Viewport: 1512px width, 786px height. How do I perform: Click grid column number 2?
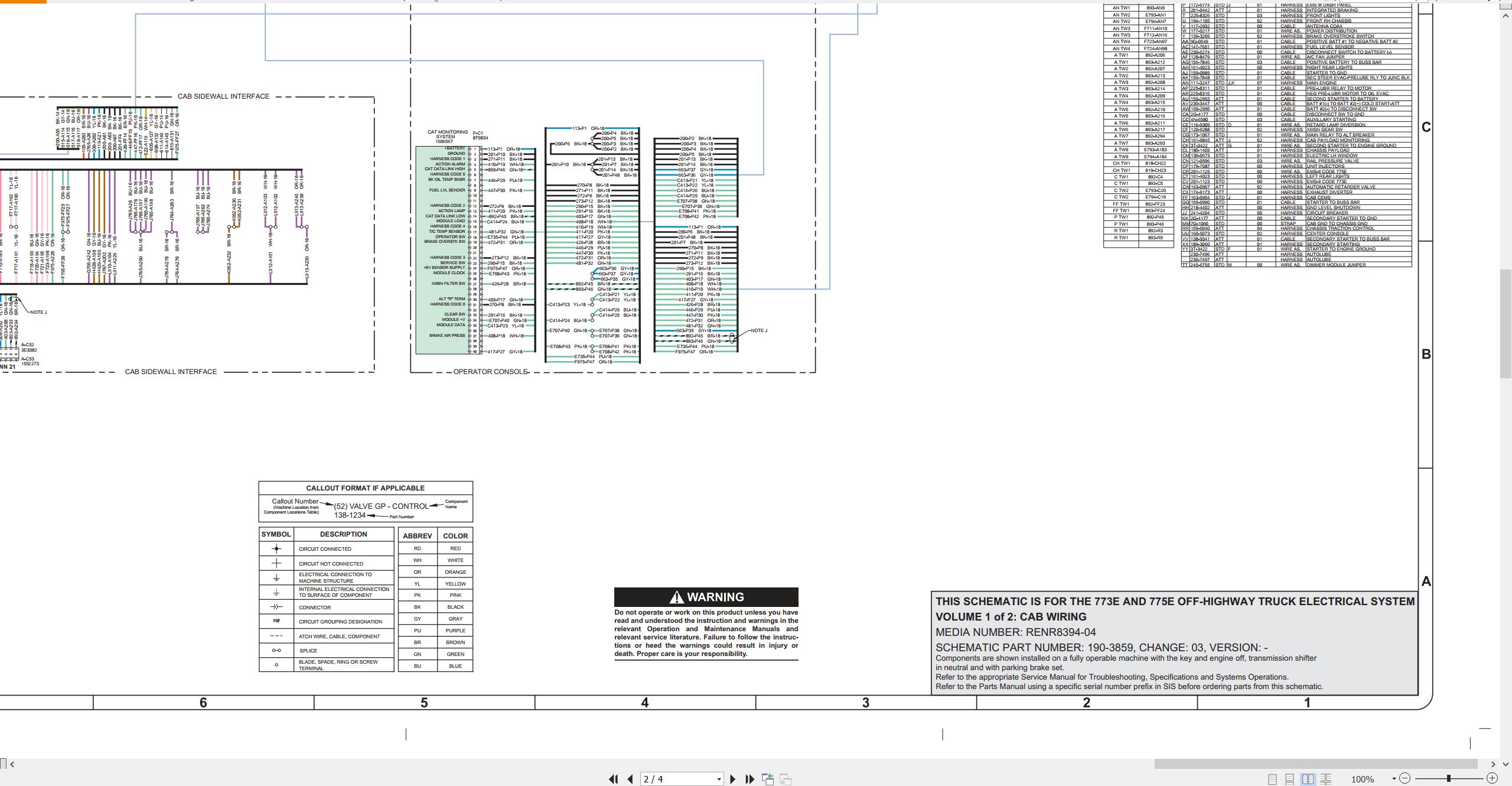[1087, 703]
